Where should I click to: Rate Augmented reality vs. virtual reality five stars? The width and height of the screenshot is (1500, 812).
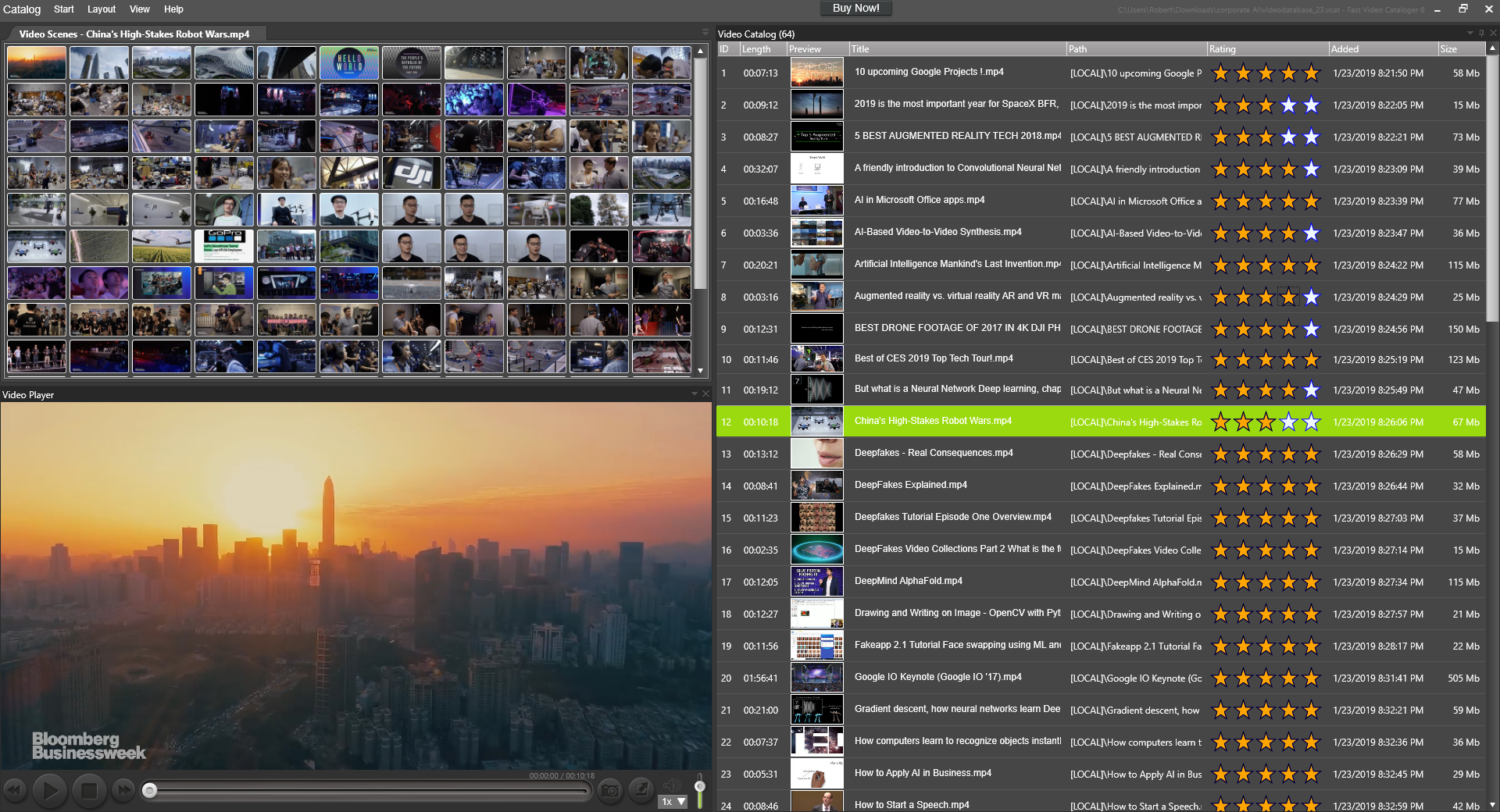1312,297
